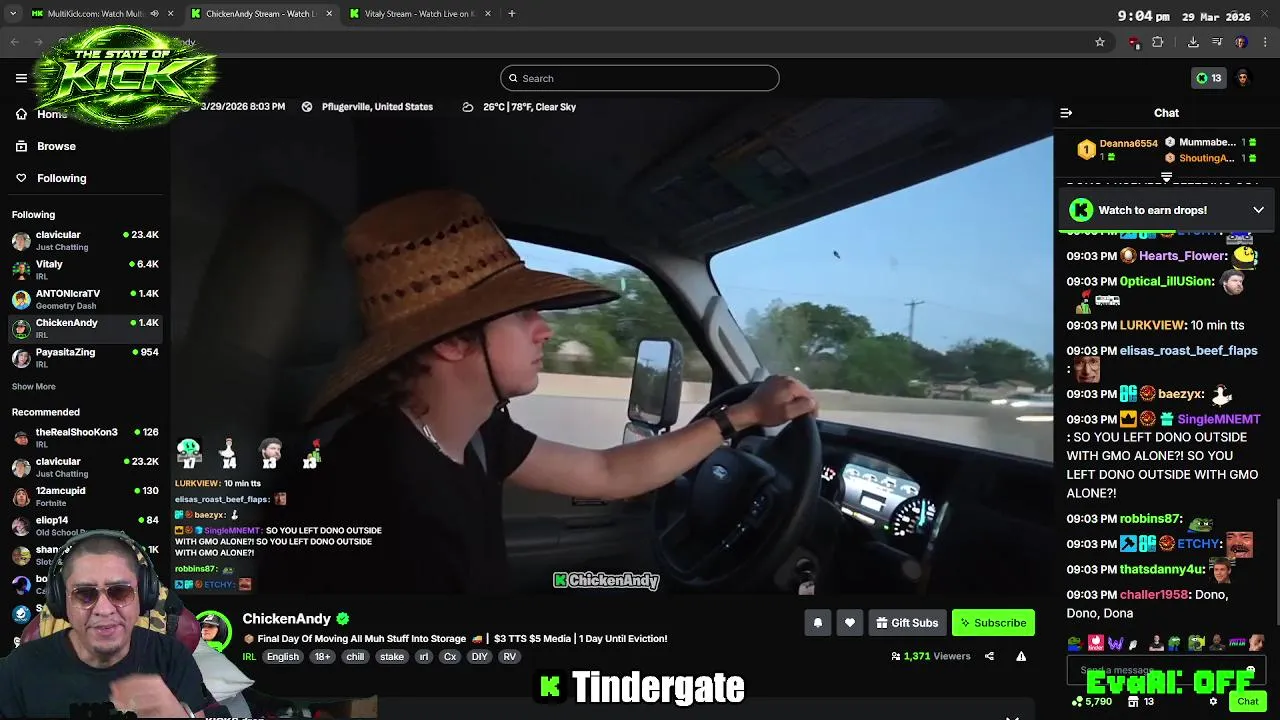Open theRealShooKon3 recommended channel
The width and height of the screenshot is (1280, 720).
coord(85,437)
